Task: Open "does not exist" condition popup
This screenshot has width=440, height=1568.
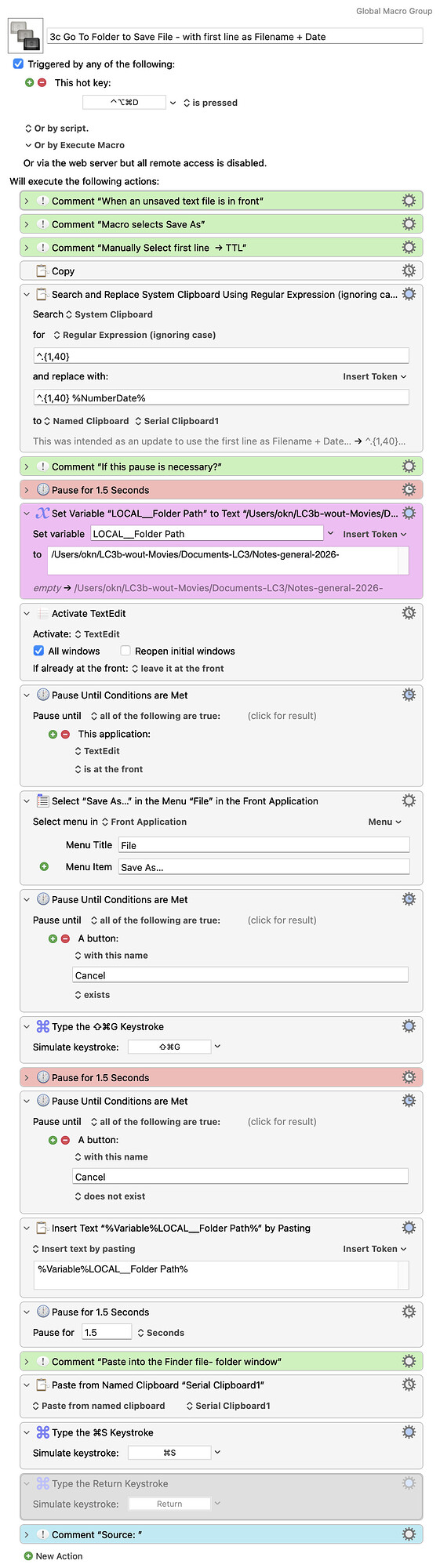Action: pyautogui.click(x=110, y=1196)
